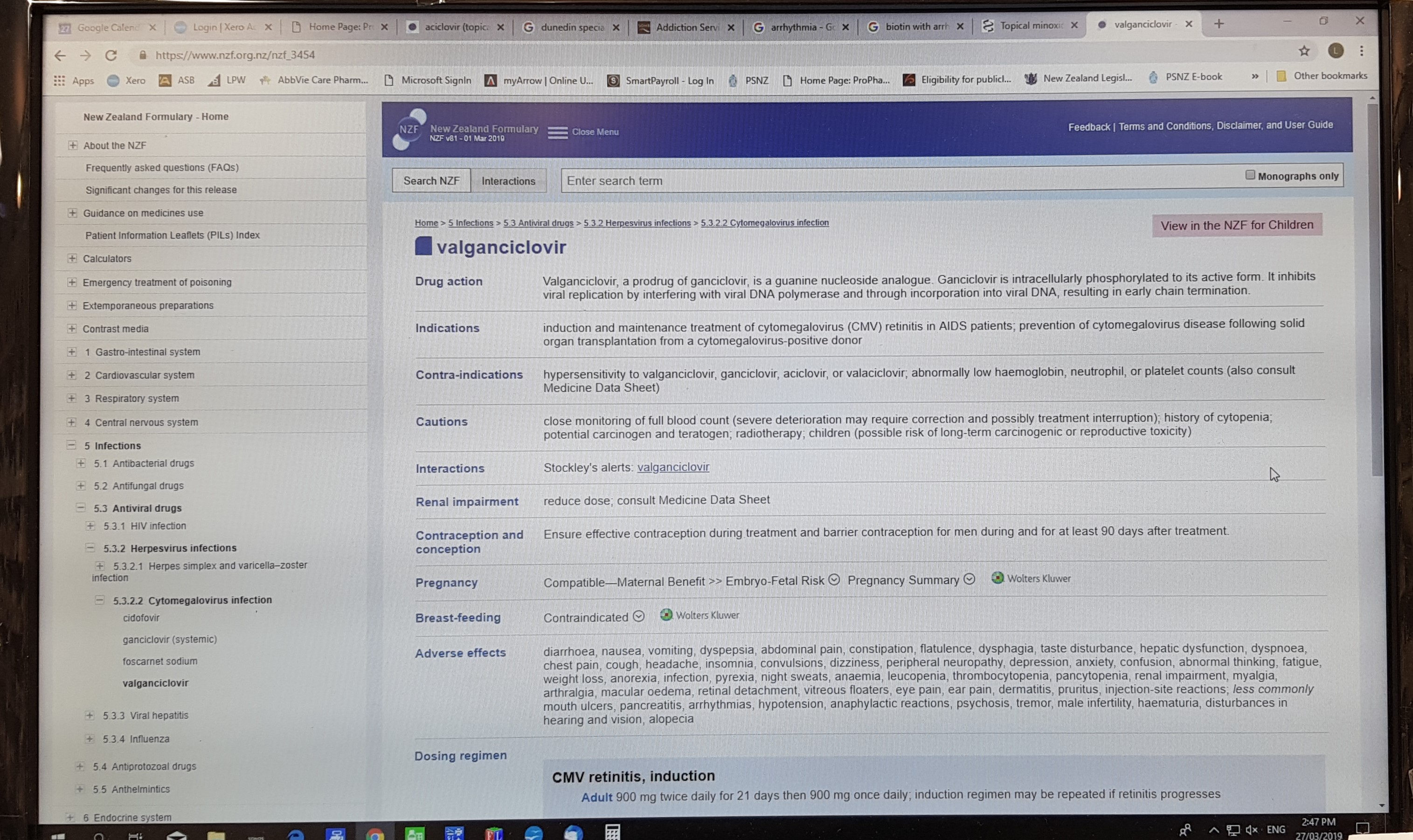Screen dimensions: 1413x840
Task: Open Chrome three-dot menu icon
Action: (1362, 51)
